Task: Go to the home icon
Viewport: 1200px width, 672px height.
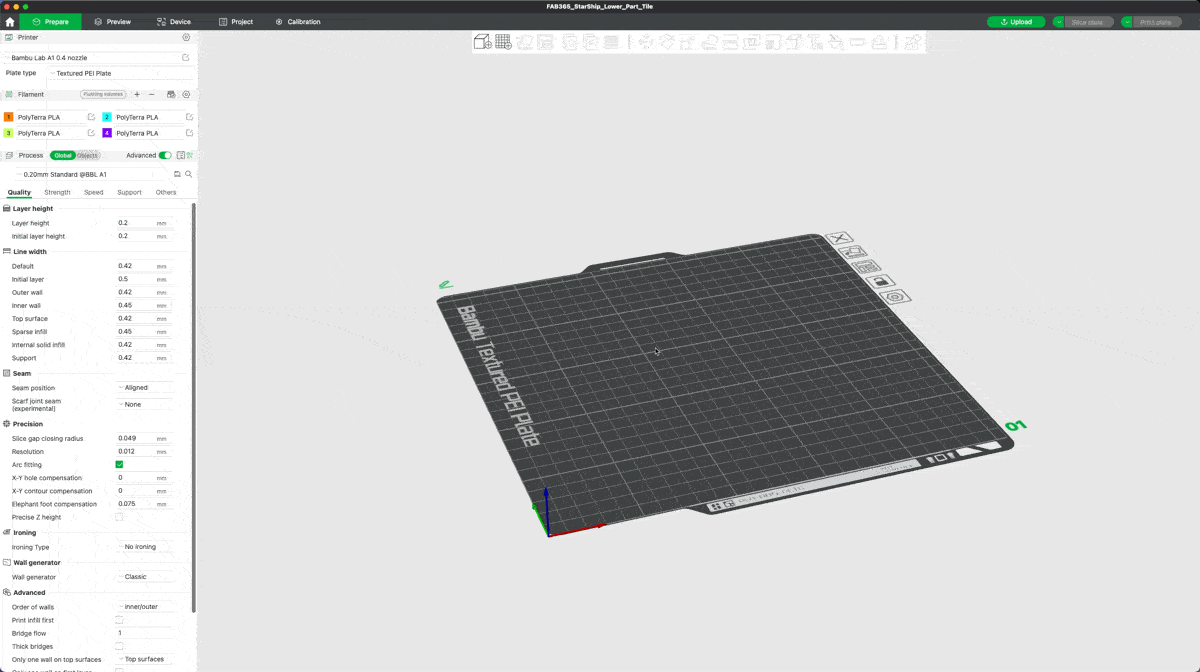Action: [10, 21]
